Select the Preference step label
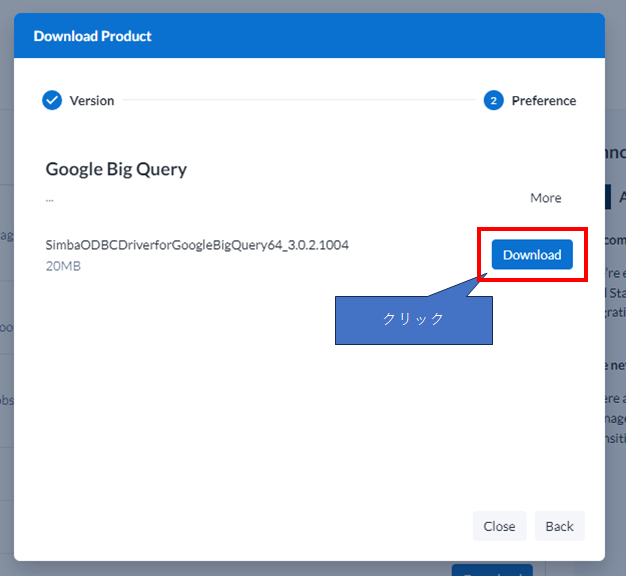This screenshot has width=626, height=576. [x=543, y=100]
